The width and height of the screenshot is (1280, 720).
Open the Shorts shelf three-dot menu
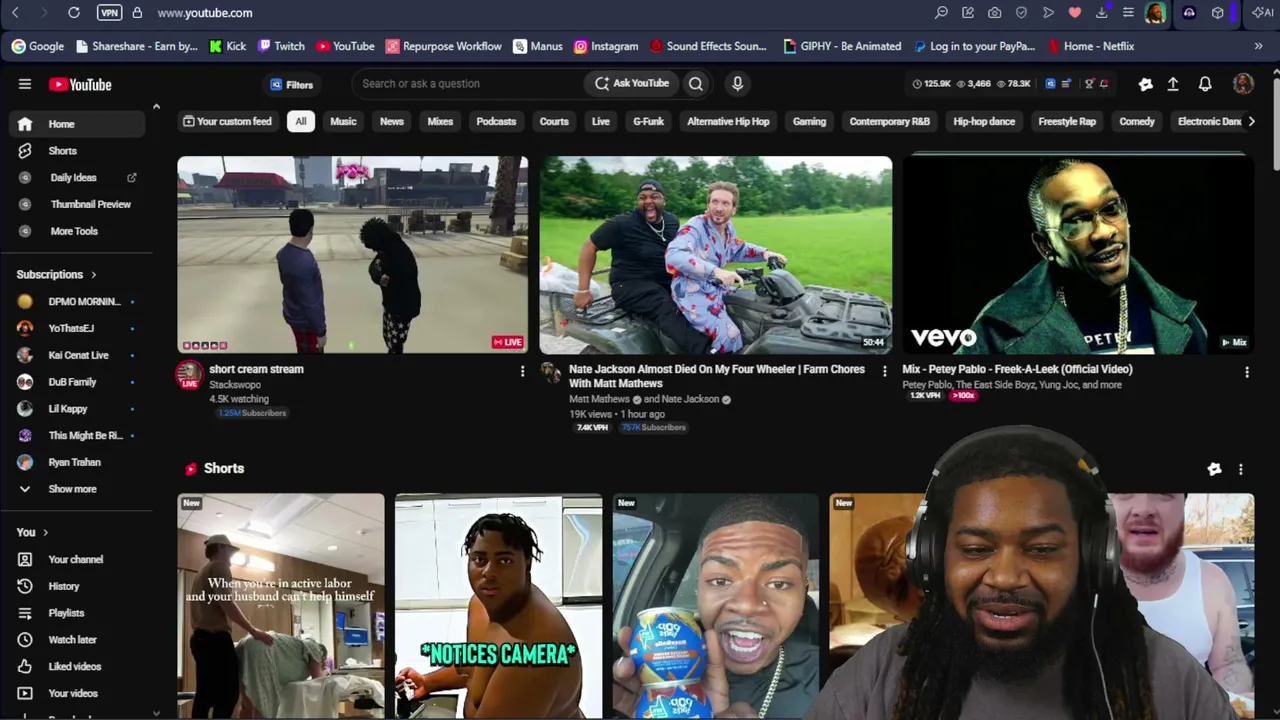pyautogui.click(x=1241, y=469)
